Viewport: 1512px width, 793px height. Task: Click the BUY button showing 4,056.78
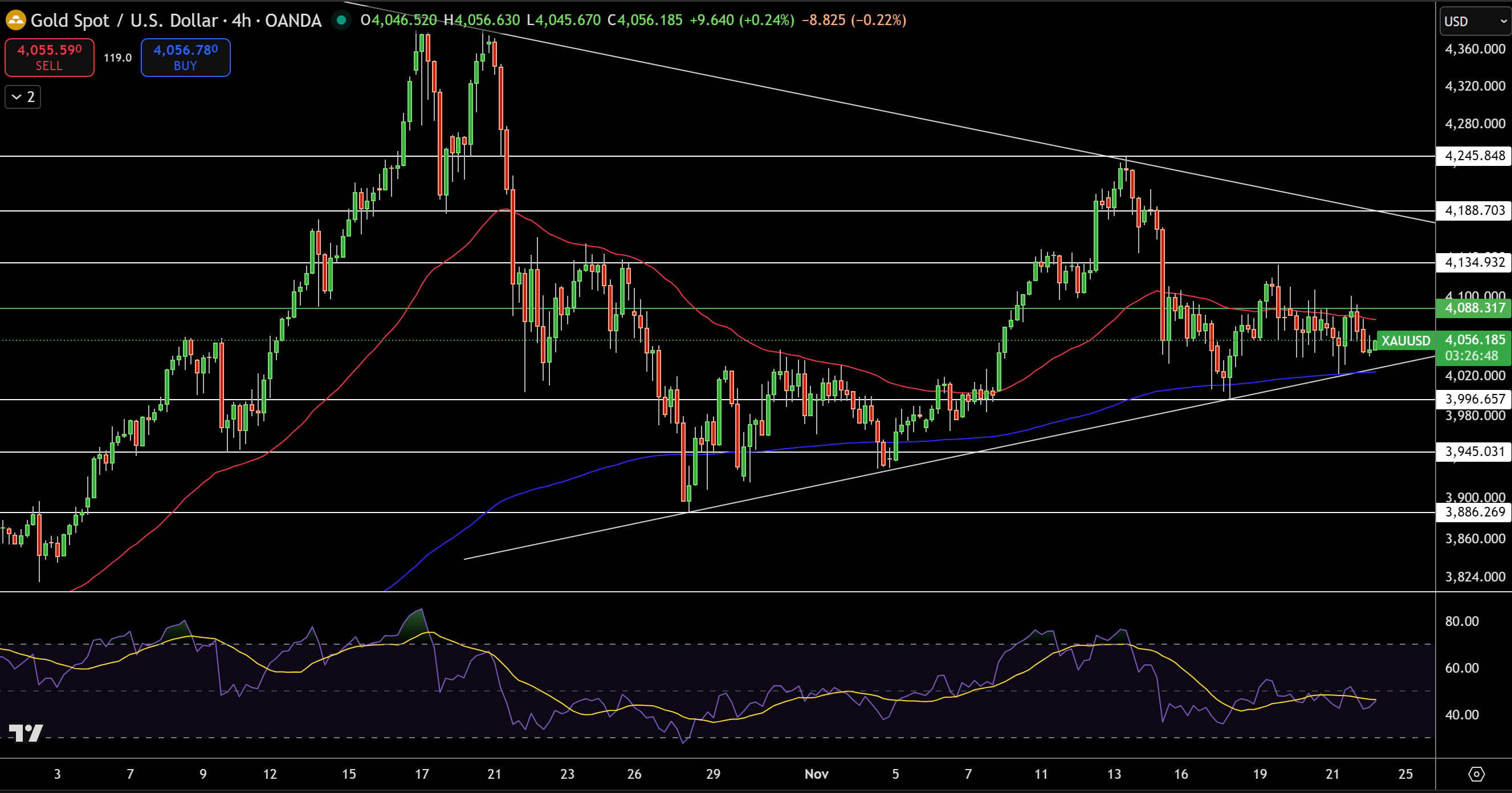185,58
